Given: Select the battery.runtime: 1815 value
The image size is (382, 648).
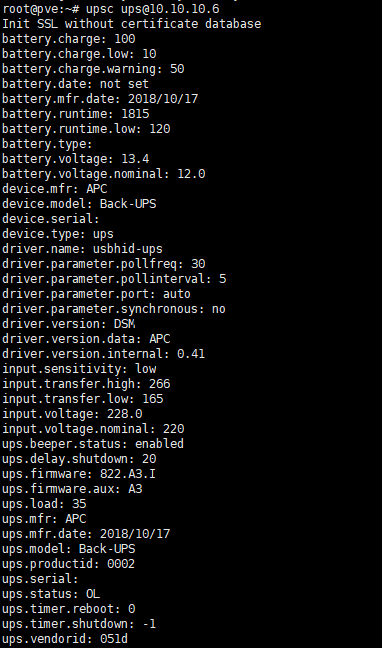Looking at the screenshot, I should click(136, 114).
